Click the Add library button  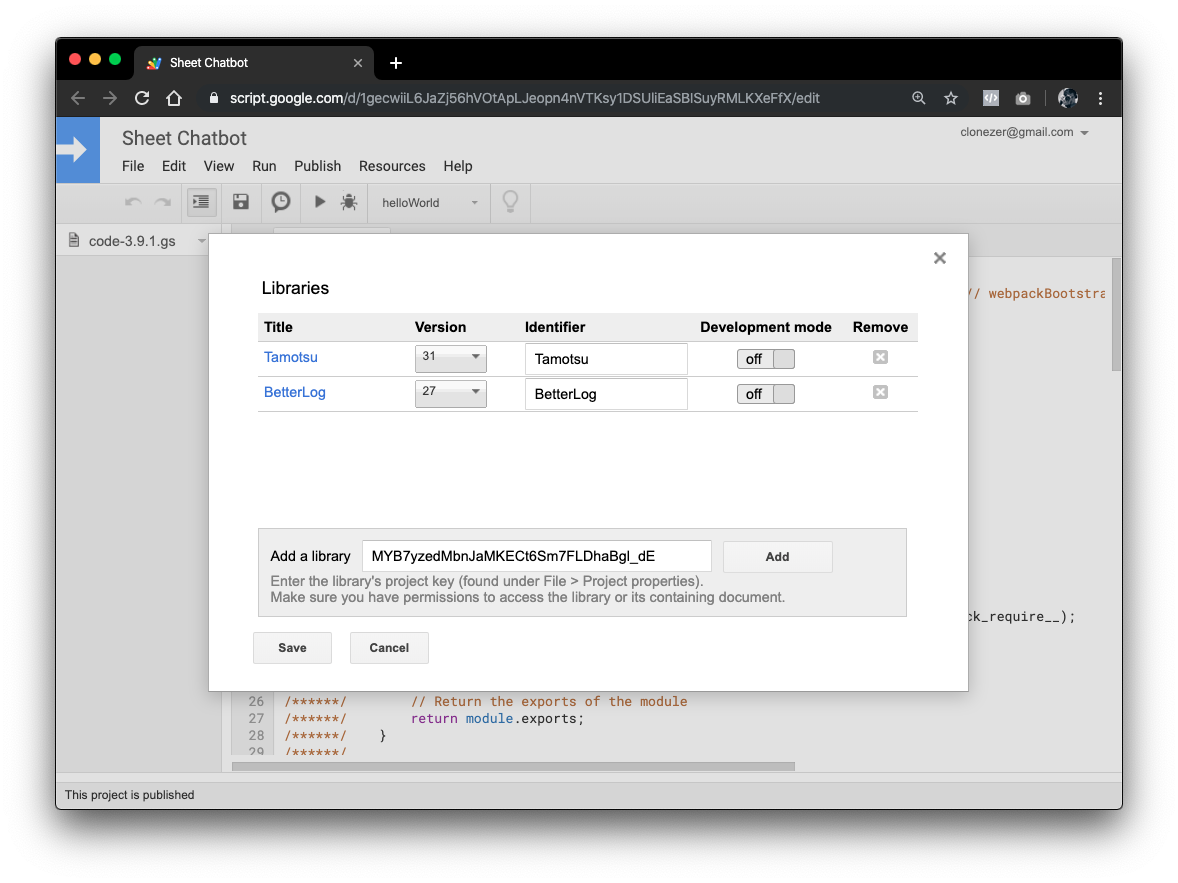coord(778,557)
